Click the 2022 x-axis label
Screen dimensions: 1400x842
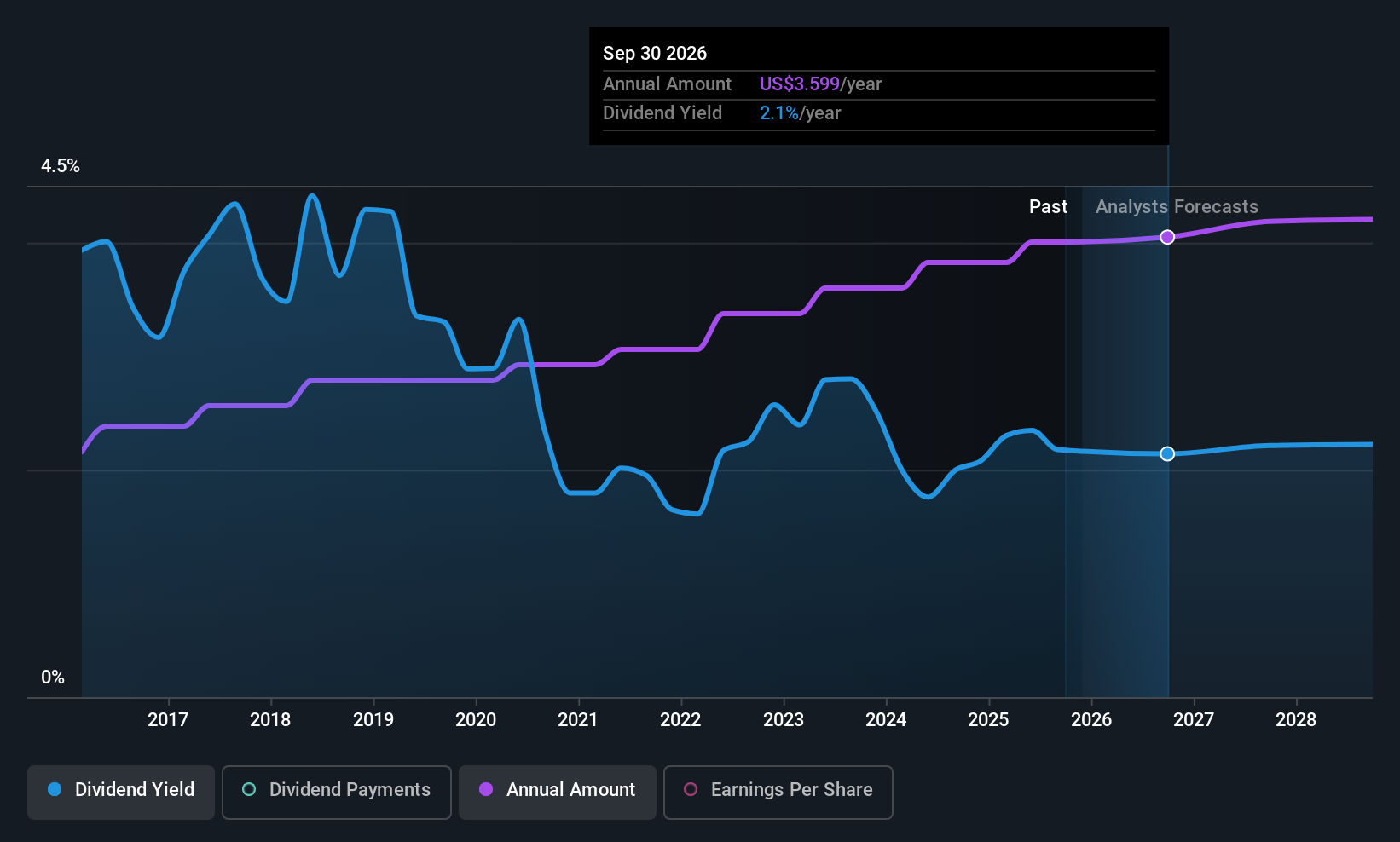click(x=680, y=720)
